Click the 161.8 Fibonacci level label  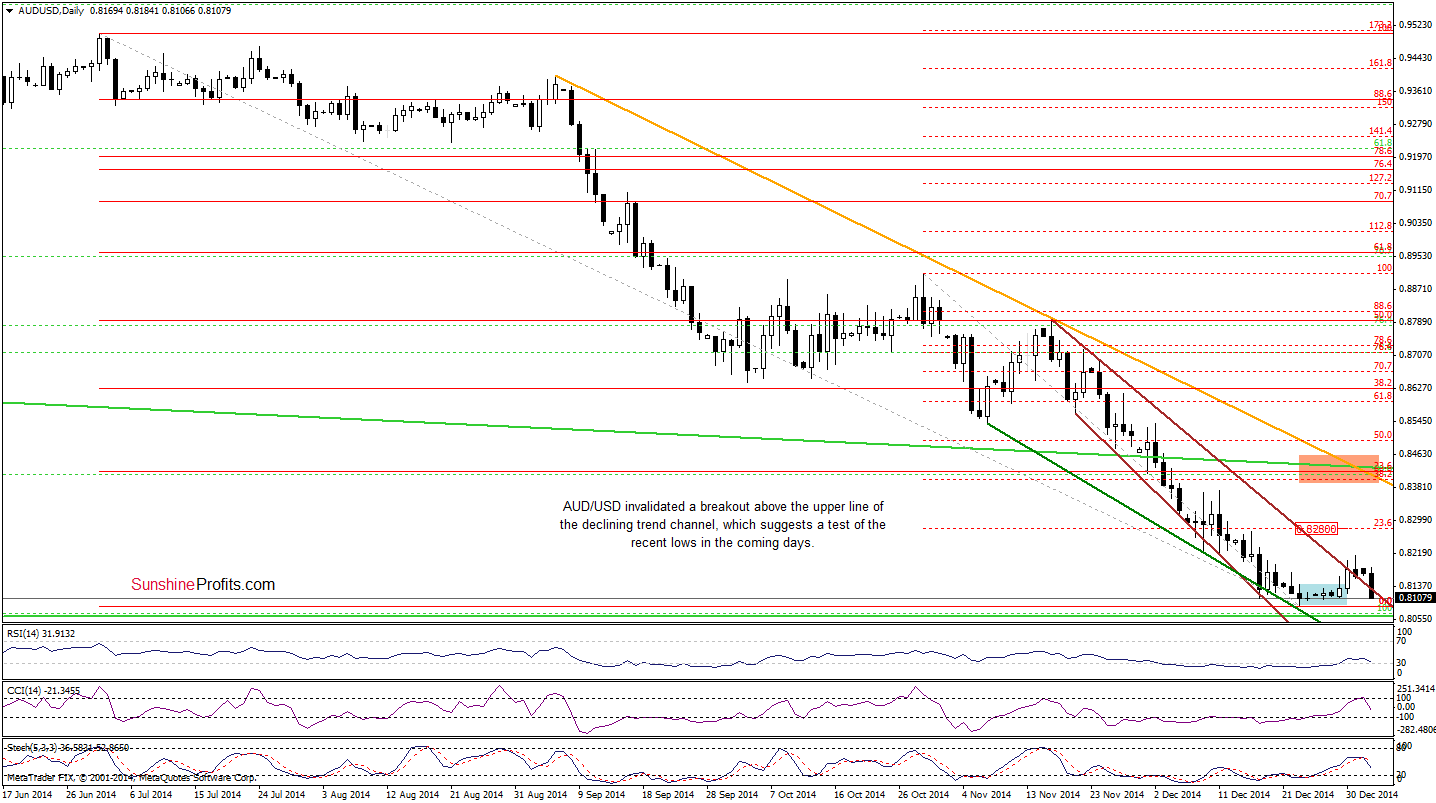point(1380,62)
